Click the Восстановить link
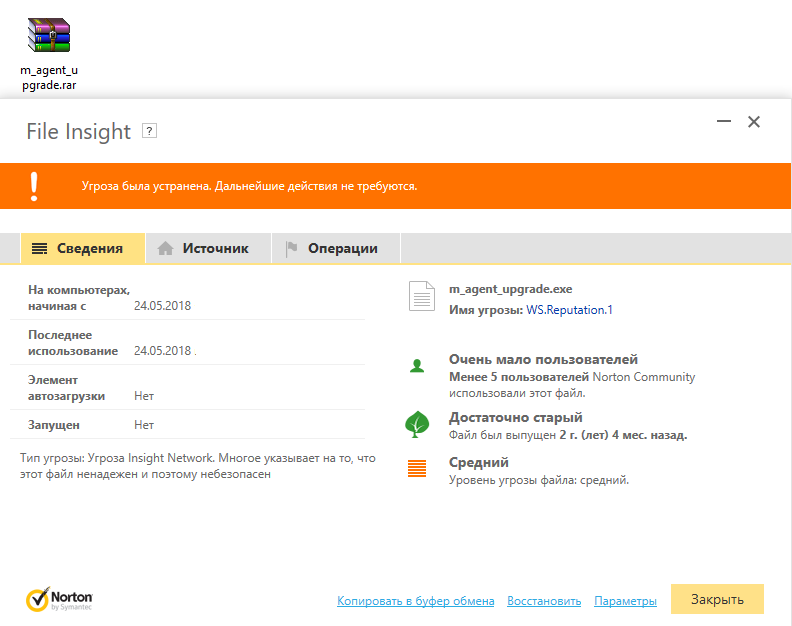Viewport: 792px width, 626px height. click(x=544, y=601)
